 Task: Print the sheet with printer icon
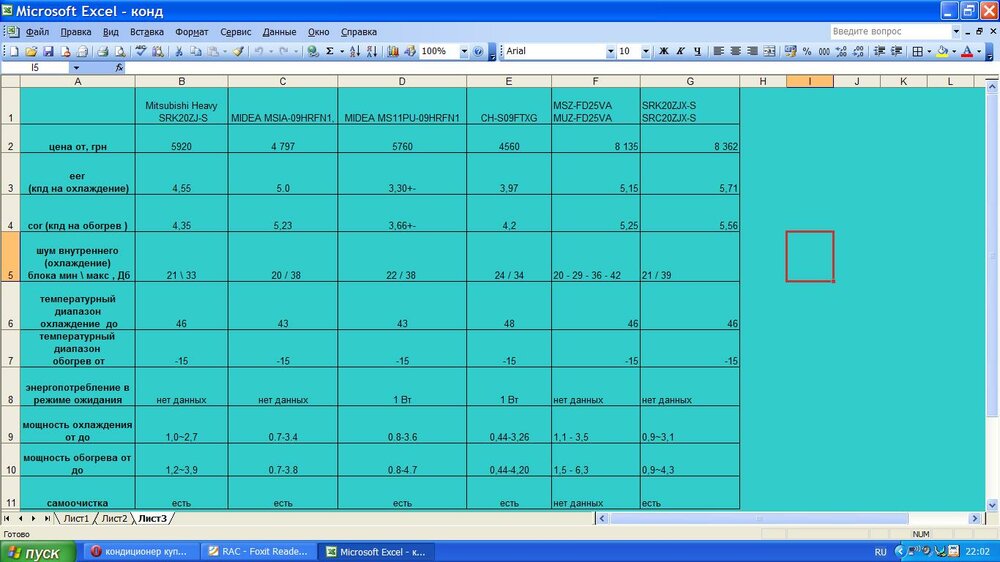[103, 52]
